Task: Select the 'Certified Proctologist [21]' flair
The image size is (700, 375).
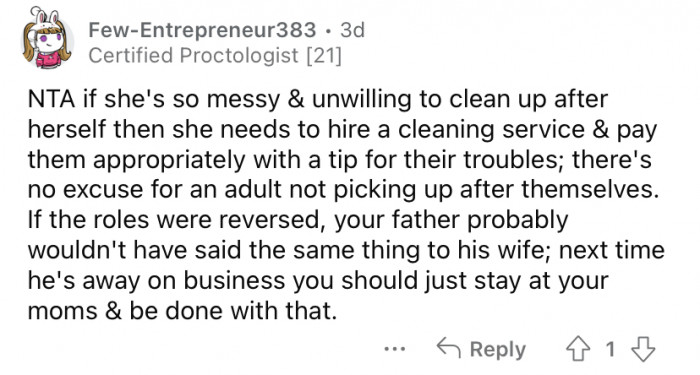Action: [215, 56]
